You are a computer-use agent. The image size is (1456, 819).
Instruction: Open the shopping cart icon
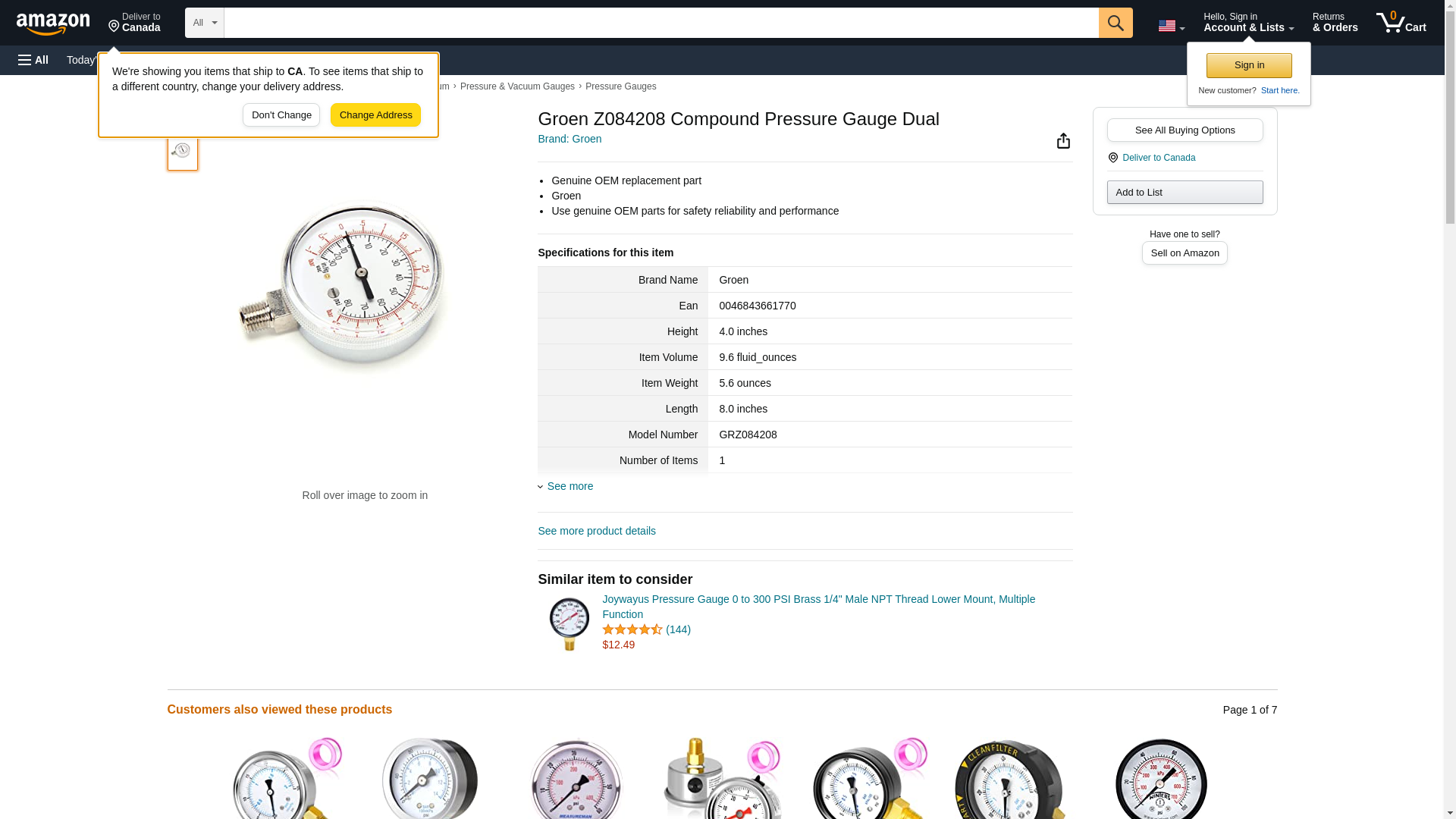click(1401, 23)
